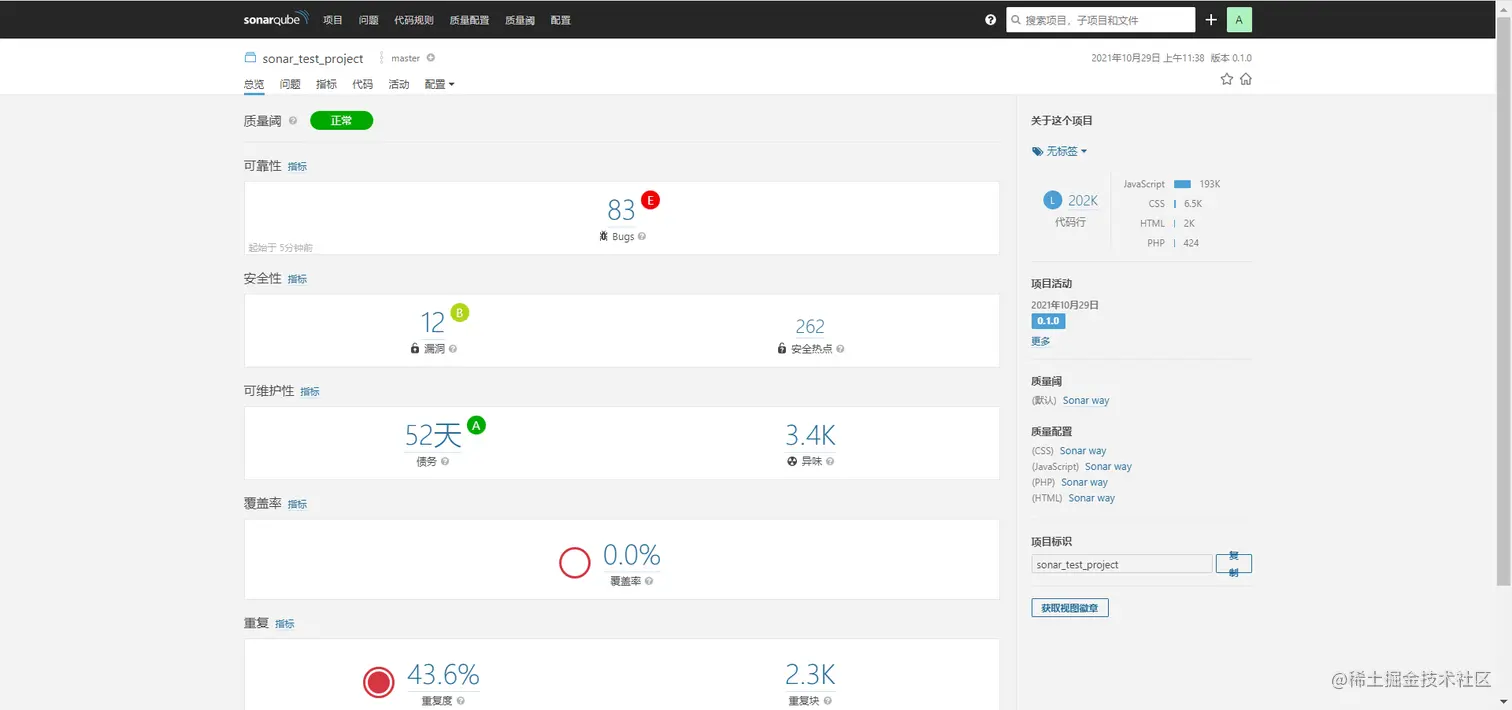Click the help icon beside 重复度
This screenshot has width=1512, height=710.
(461, 701)
